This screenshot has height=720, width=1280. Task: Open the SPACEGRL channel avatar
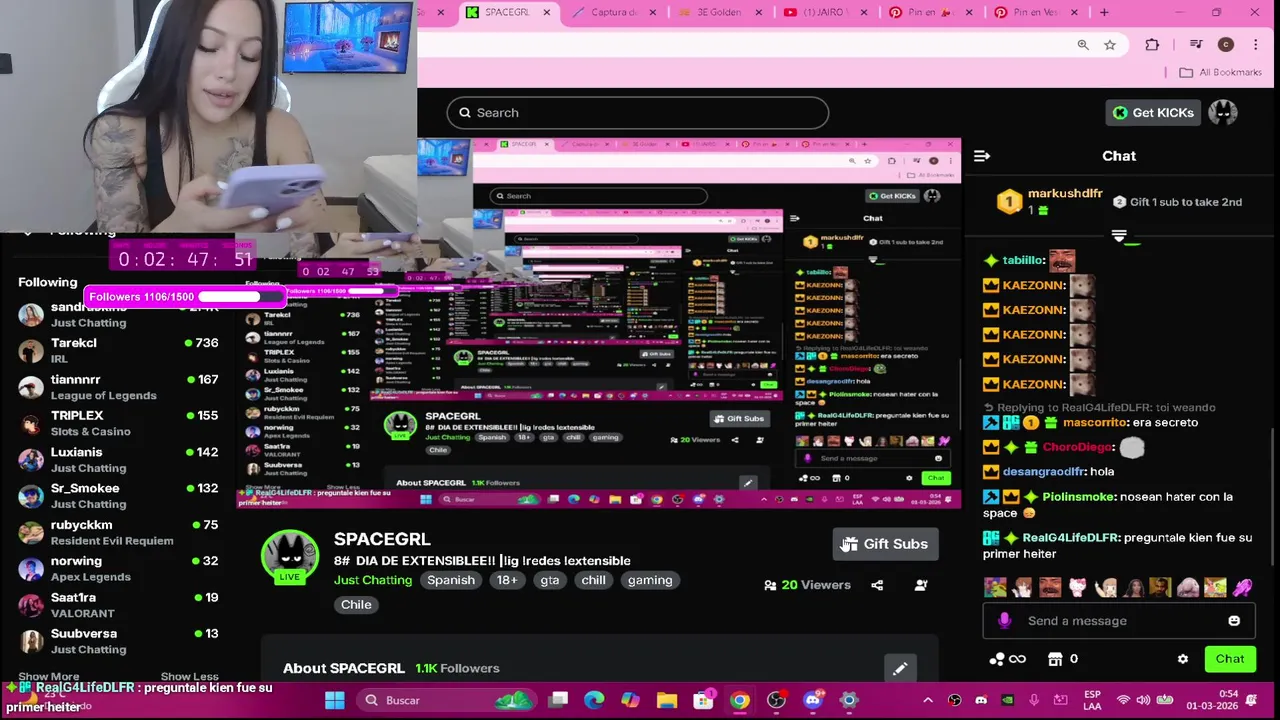[290, 556]
